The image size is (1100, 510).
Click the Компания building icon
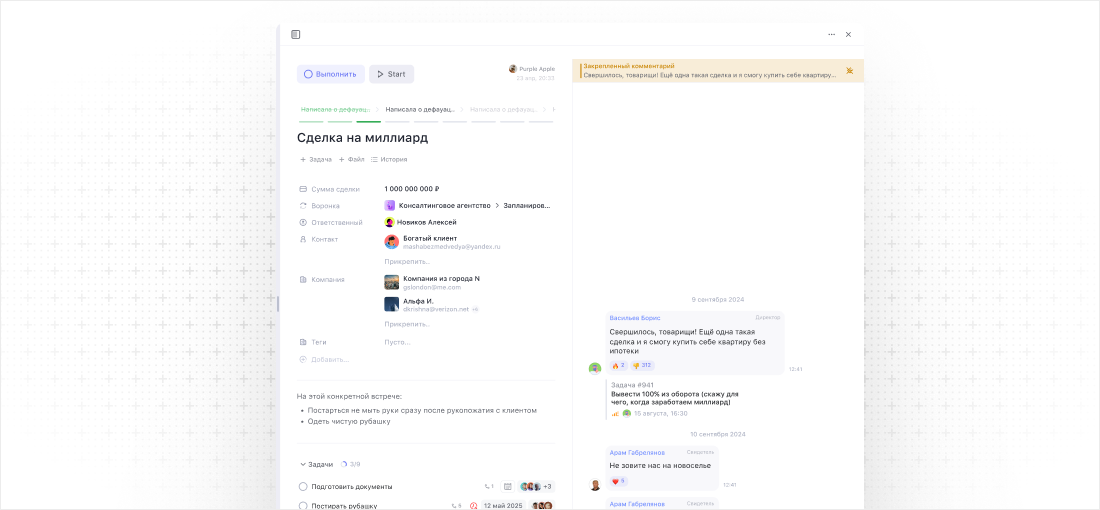[x=303, y=279]
